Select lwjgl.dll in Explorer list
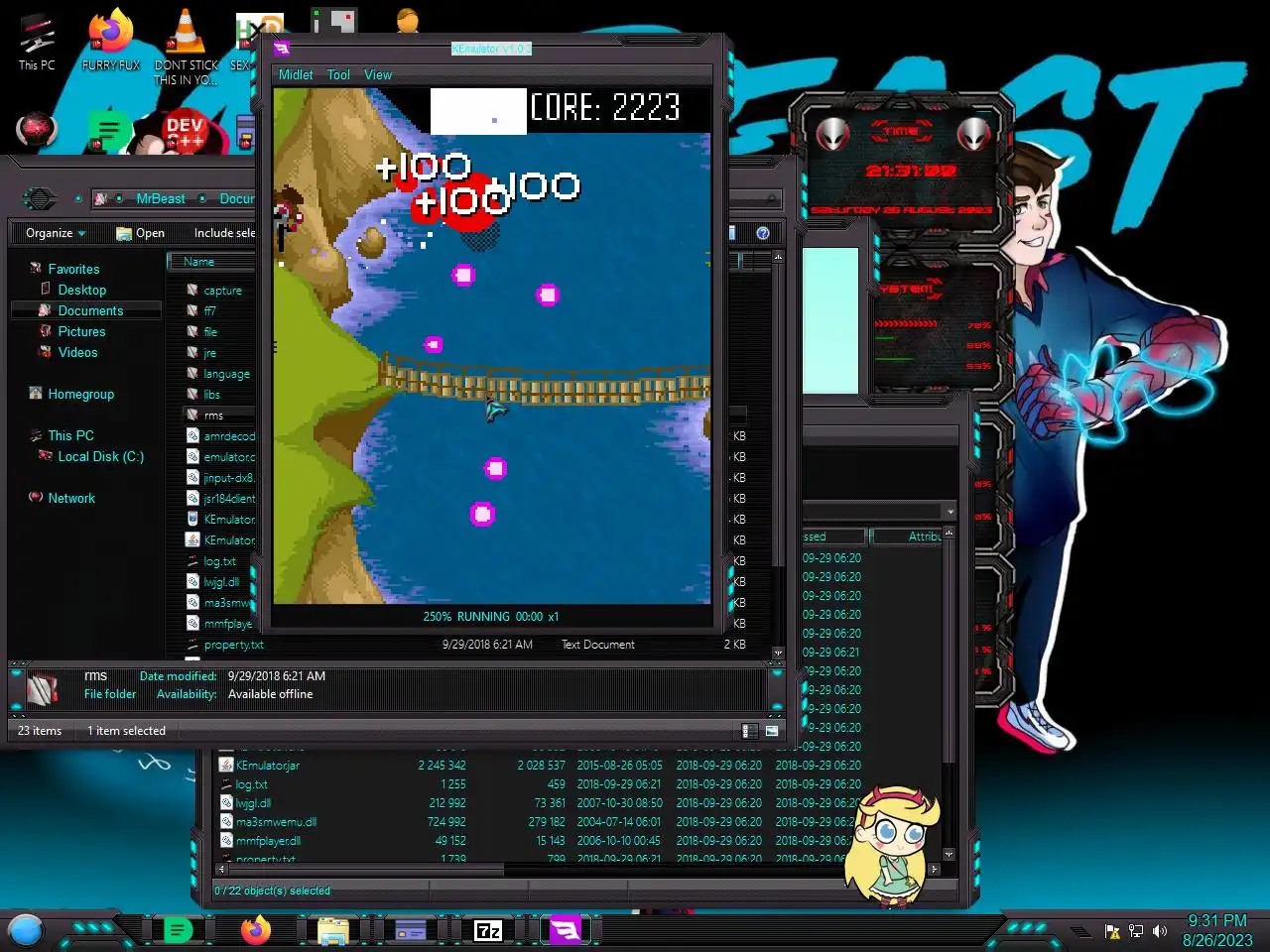 (221, 582)
